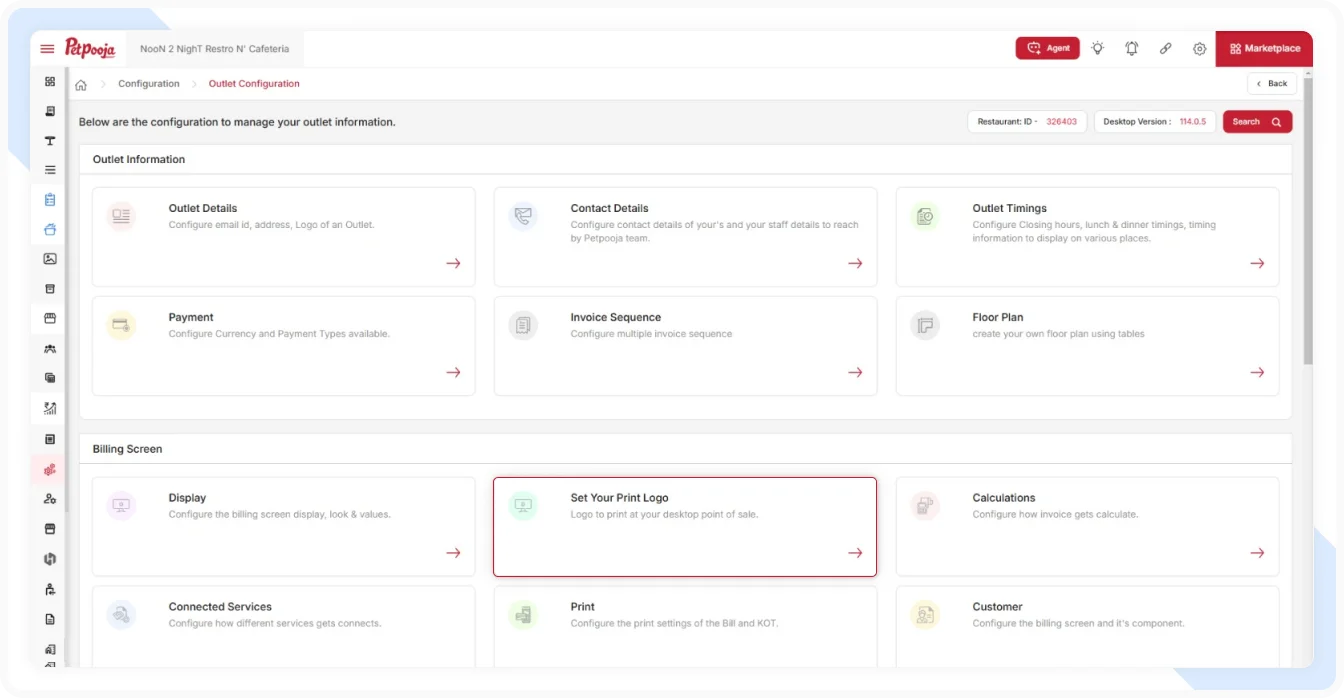Click the Outlet Details card icon
1344x698 pixels.
point(121,216)
